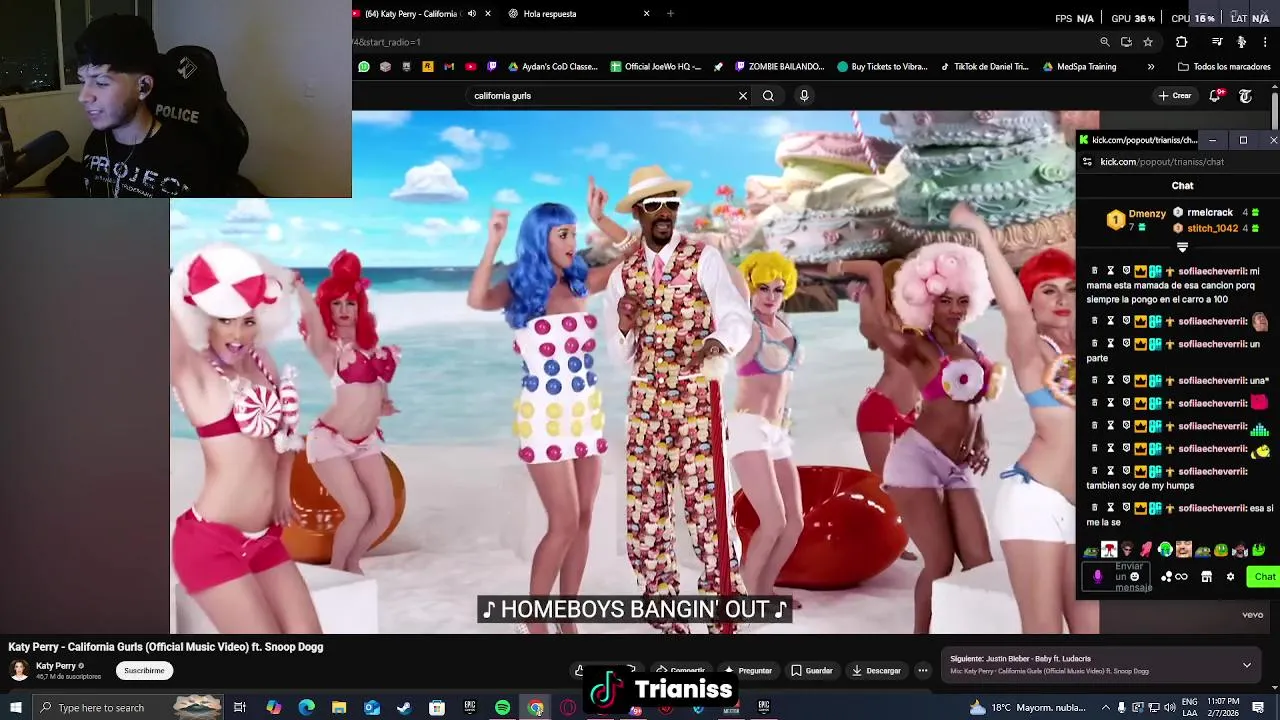Open the YouTube bookmark icon
Viewport: 1280px width, 720px height.
pyautogui.click(x=470, y=67)
